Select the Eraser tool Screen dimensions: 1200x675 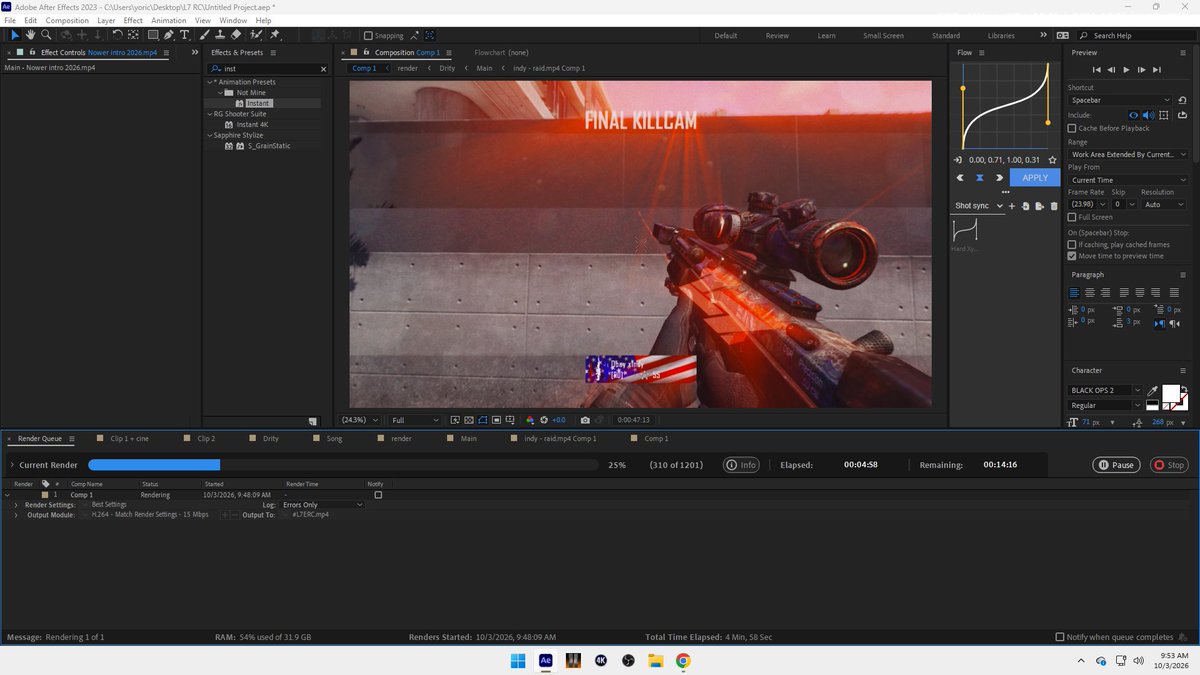pos(236,35)
